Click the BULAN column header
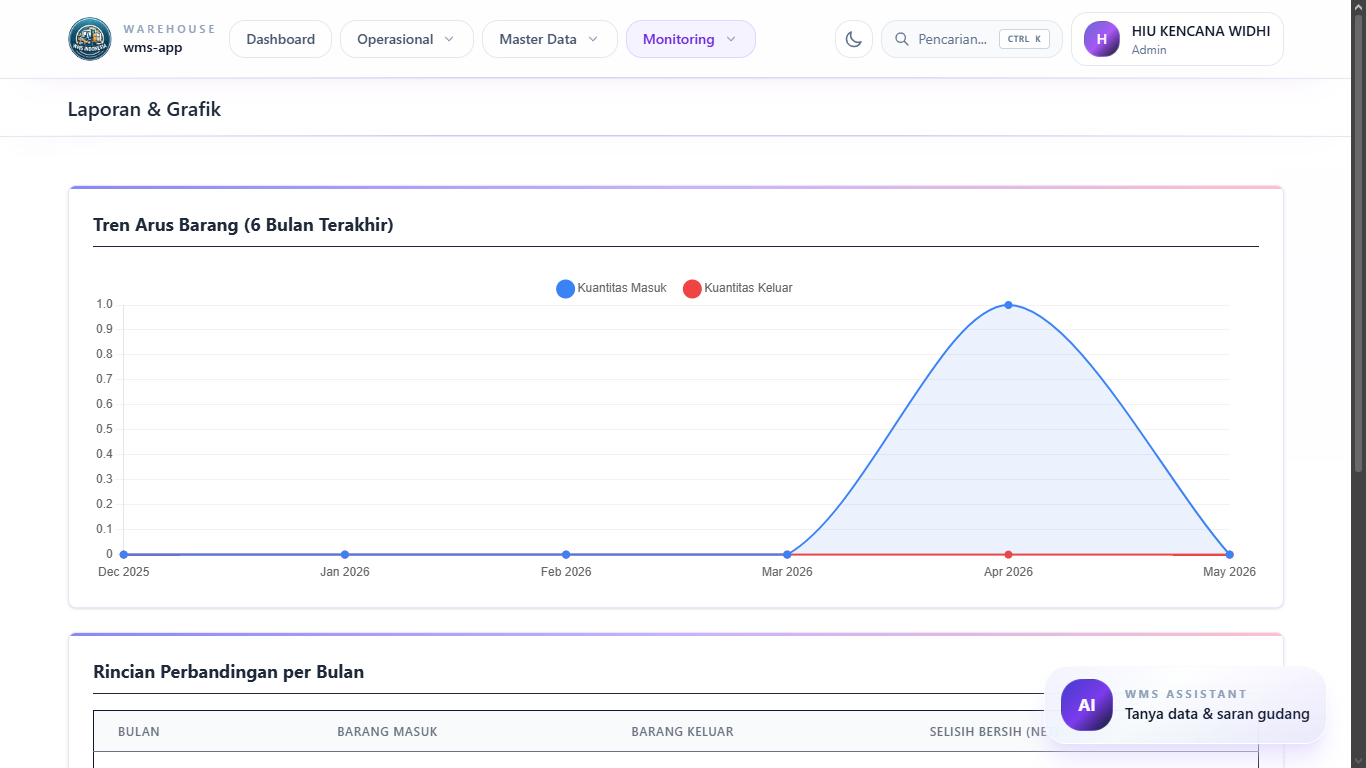 [x=139, y=731]
